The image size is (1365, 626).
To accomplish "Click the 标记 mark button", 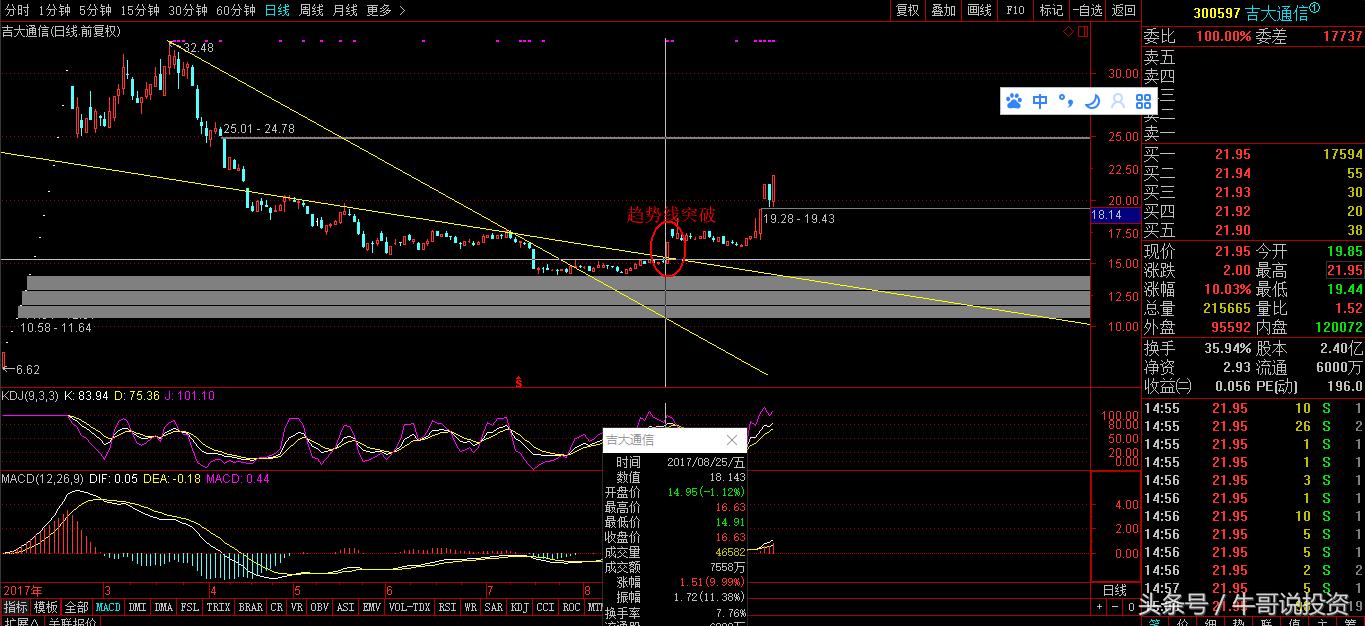I will (x=1051, y=10).
